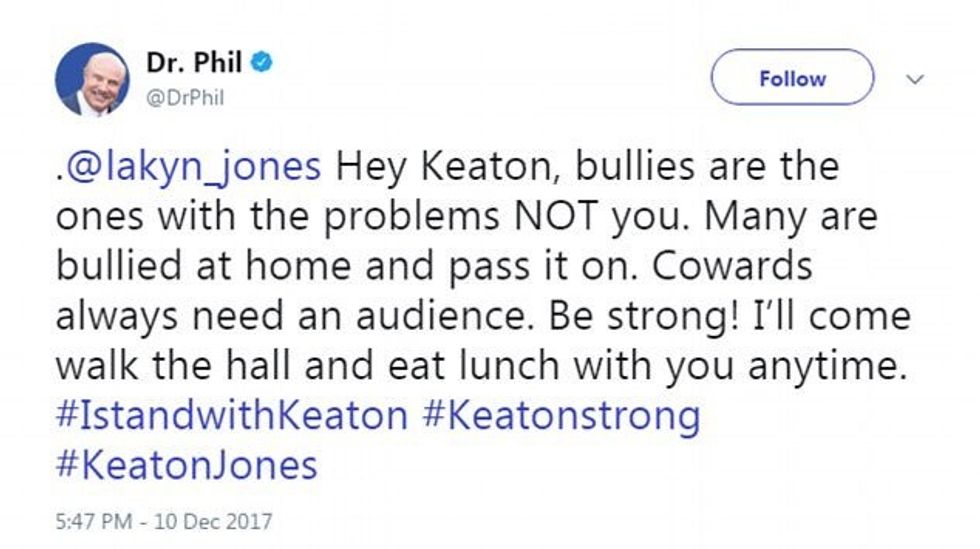The width and height of the screenshot is (980, 549).
Task: Click Dr. Phil's profile avatar photo
Action: pyautogui.click(x=92, y=79)
